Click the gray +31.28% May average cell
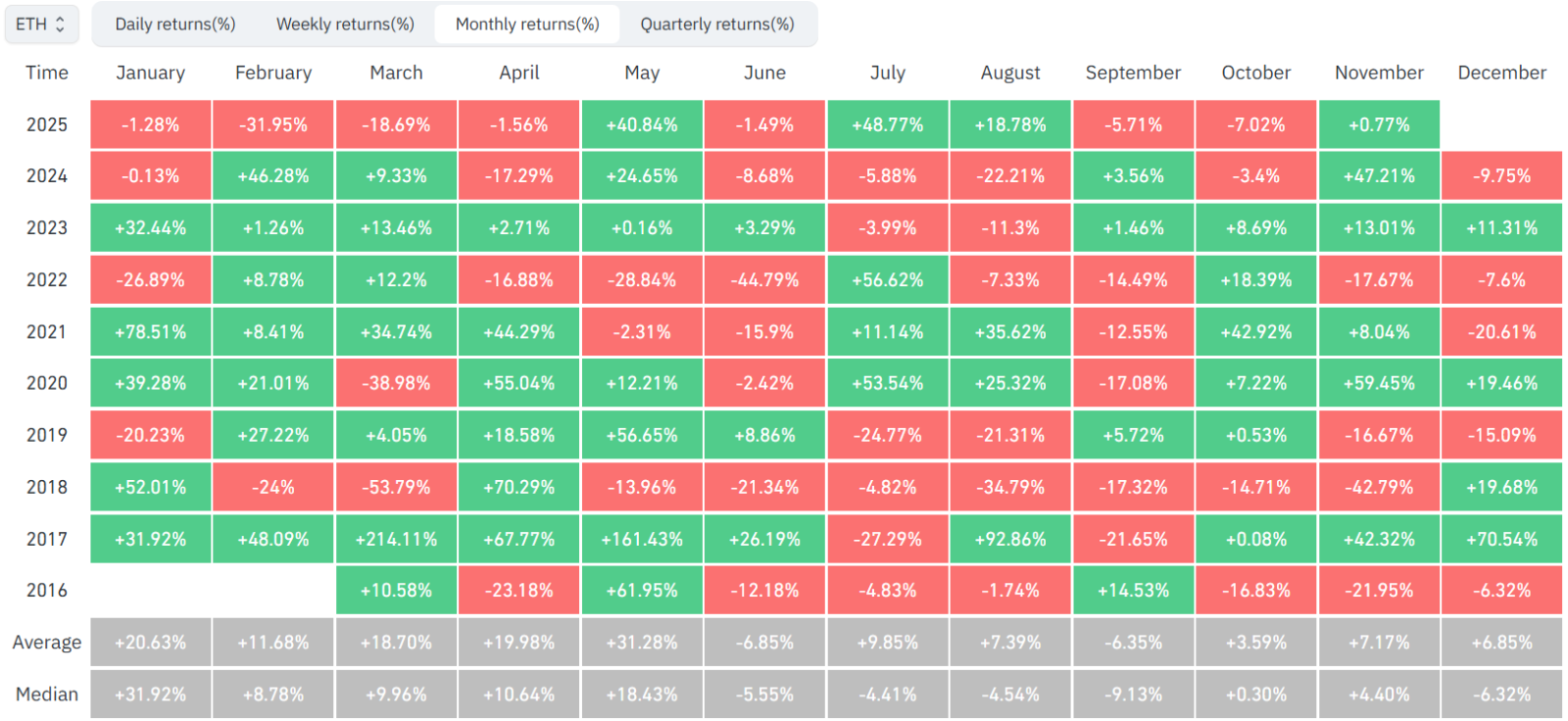The width and height of the screenshot is (1568, 721). point(642,643)
